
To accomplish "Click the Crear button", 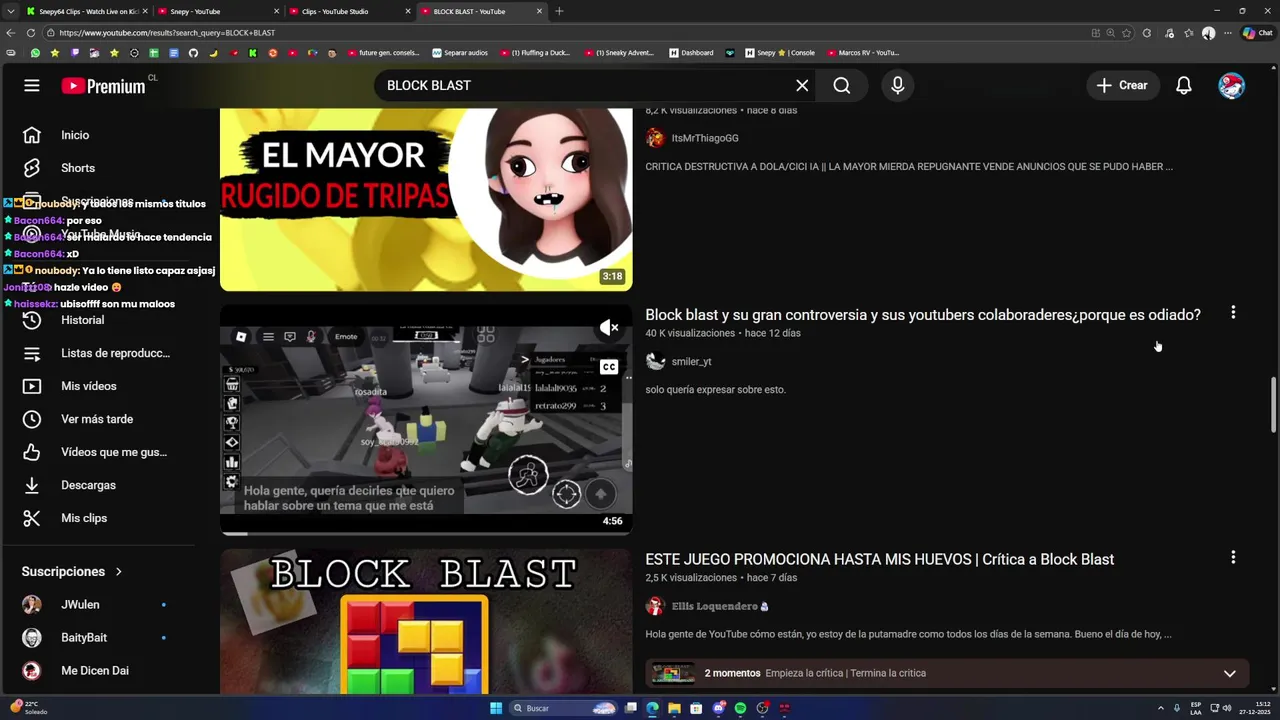I will point(1122,85).
